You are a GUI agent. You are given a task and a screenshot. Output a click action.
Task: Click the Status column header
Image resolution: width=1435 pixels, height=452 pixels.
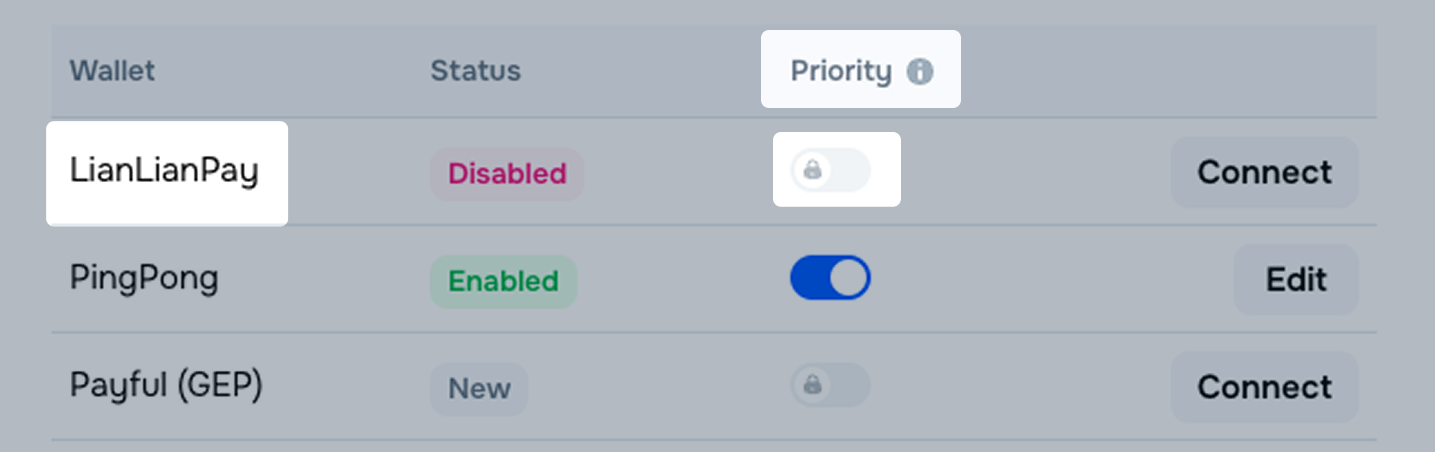475,71
